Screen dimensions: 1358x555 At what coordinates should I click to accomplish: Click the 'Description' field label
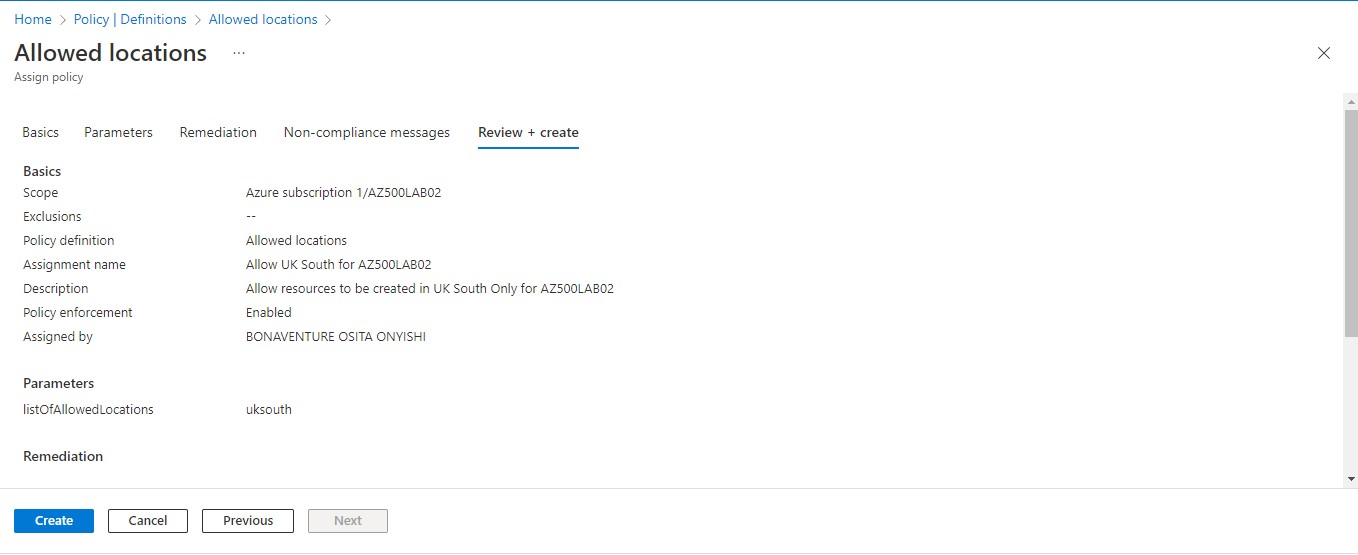click(x=56, y=289)
